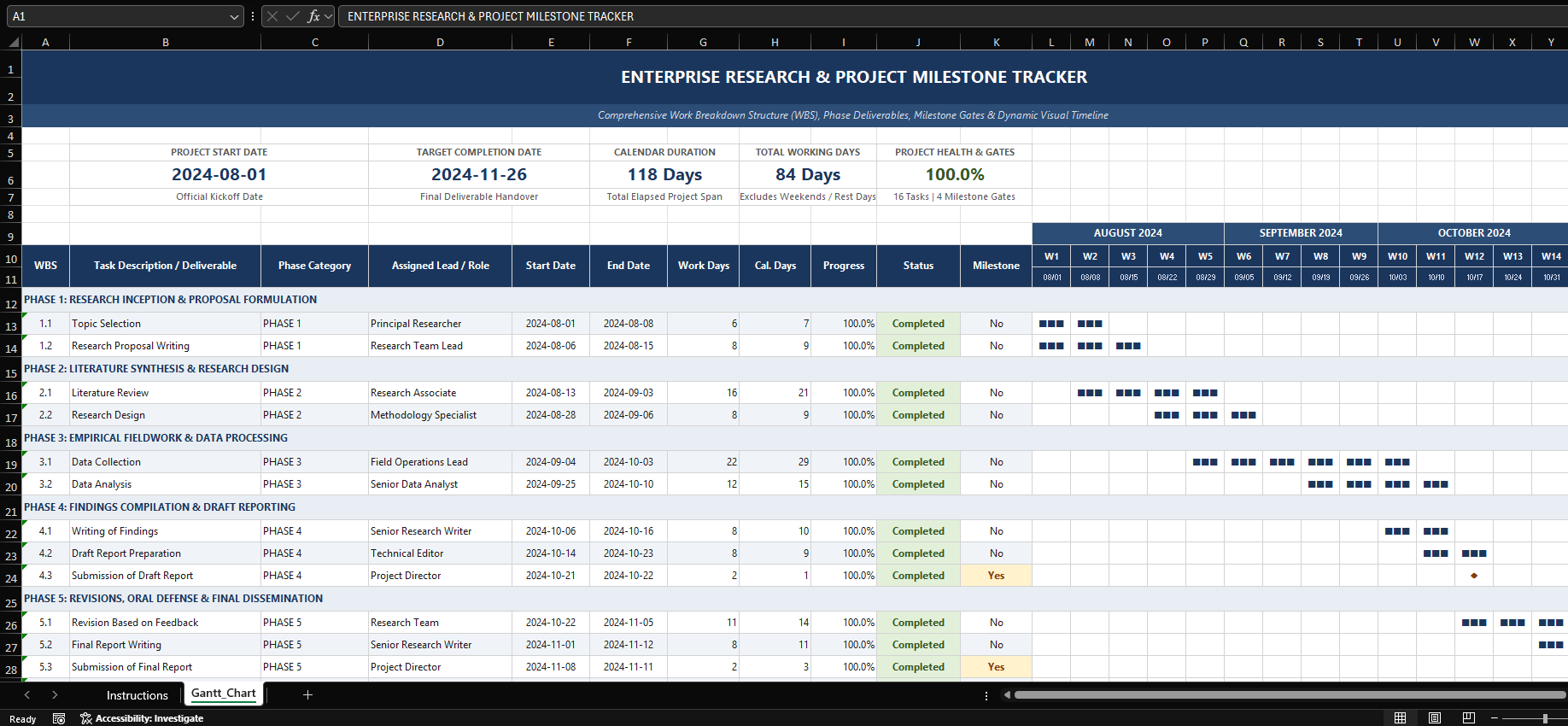Open dropdown arrow next to fx icon
This screenshot has width=1568, height=726.
coord(329,16)
